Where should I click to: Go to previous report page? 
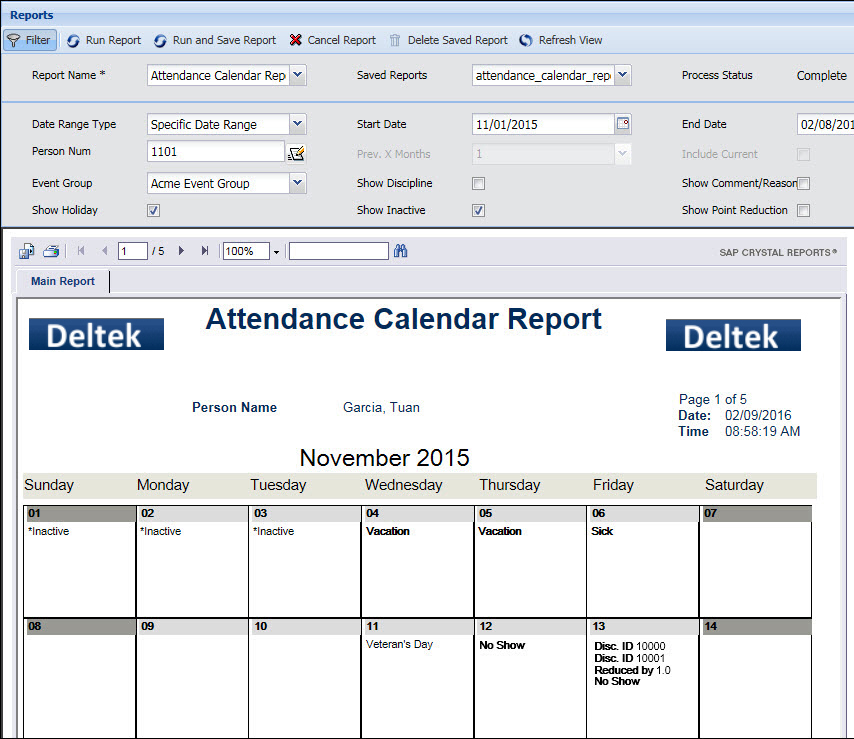click(104, 251)
